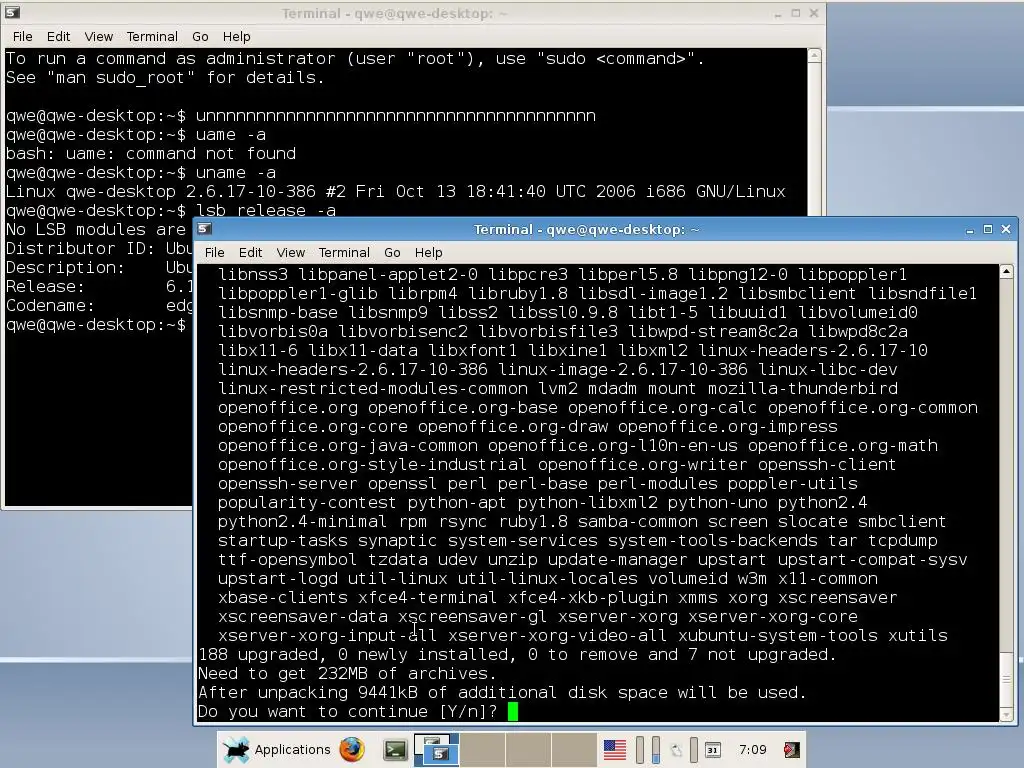Open Terminal menu in front terminal window
The image size is (1024, 768).
pyautogui.click(x=344, y=252)
